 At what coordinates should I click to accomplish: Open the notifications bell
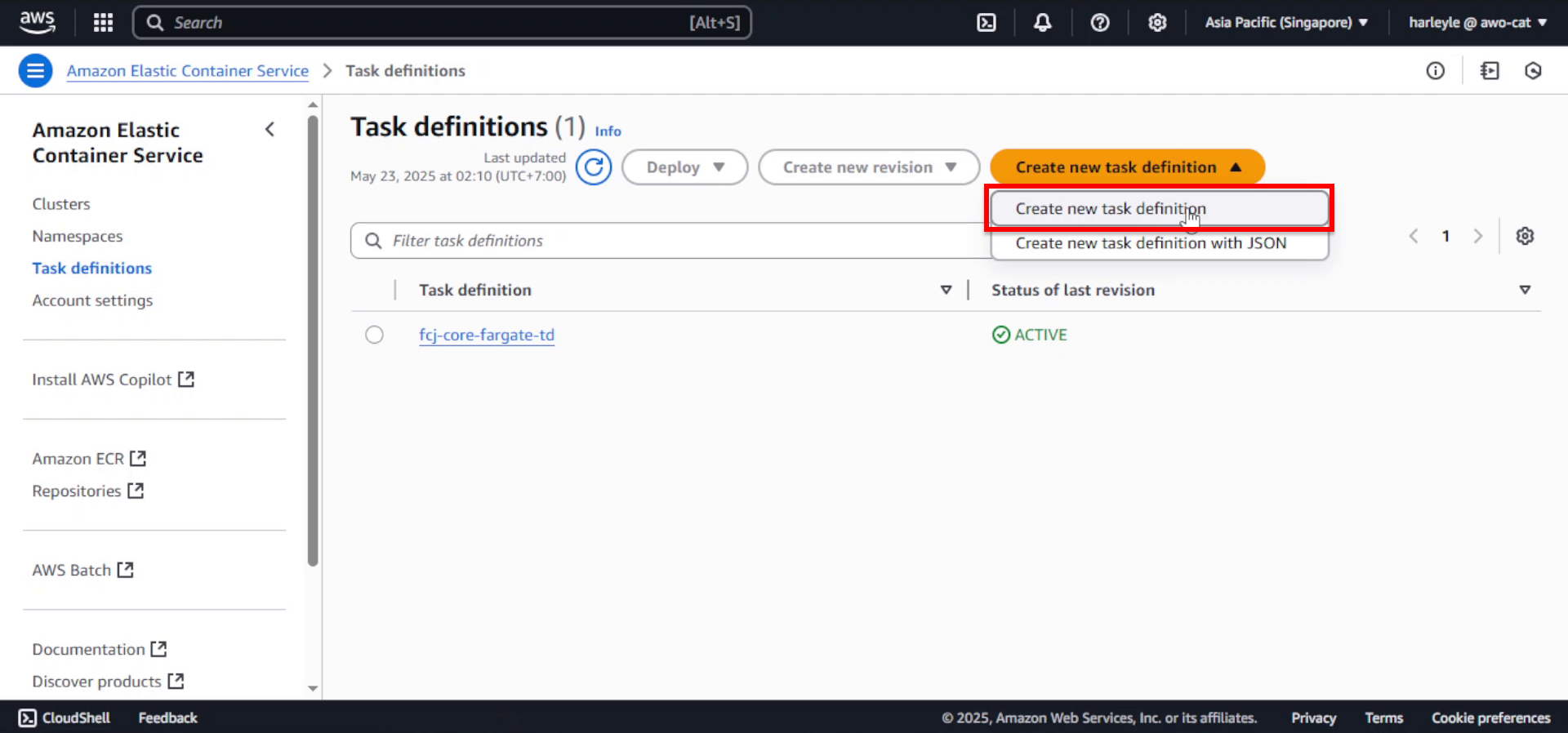pyautogui.click(x=1042, y=23)
